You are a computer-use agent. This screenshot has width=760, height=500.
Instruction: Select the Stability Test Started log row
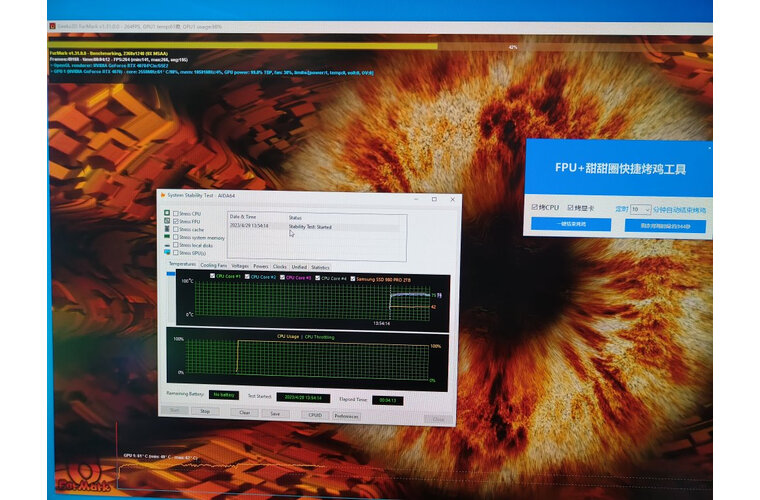tap(310, 227)
